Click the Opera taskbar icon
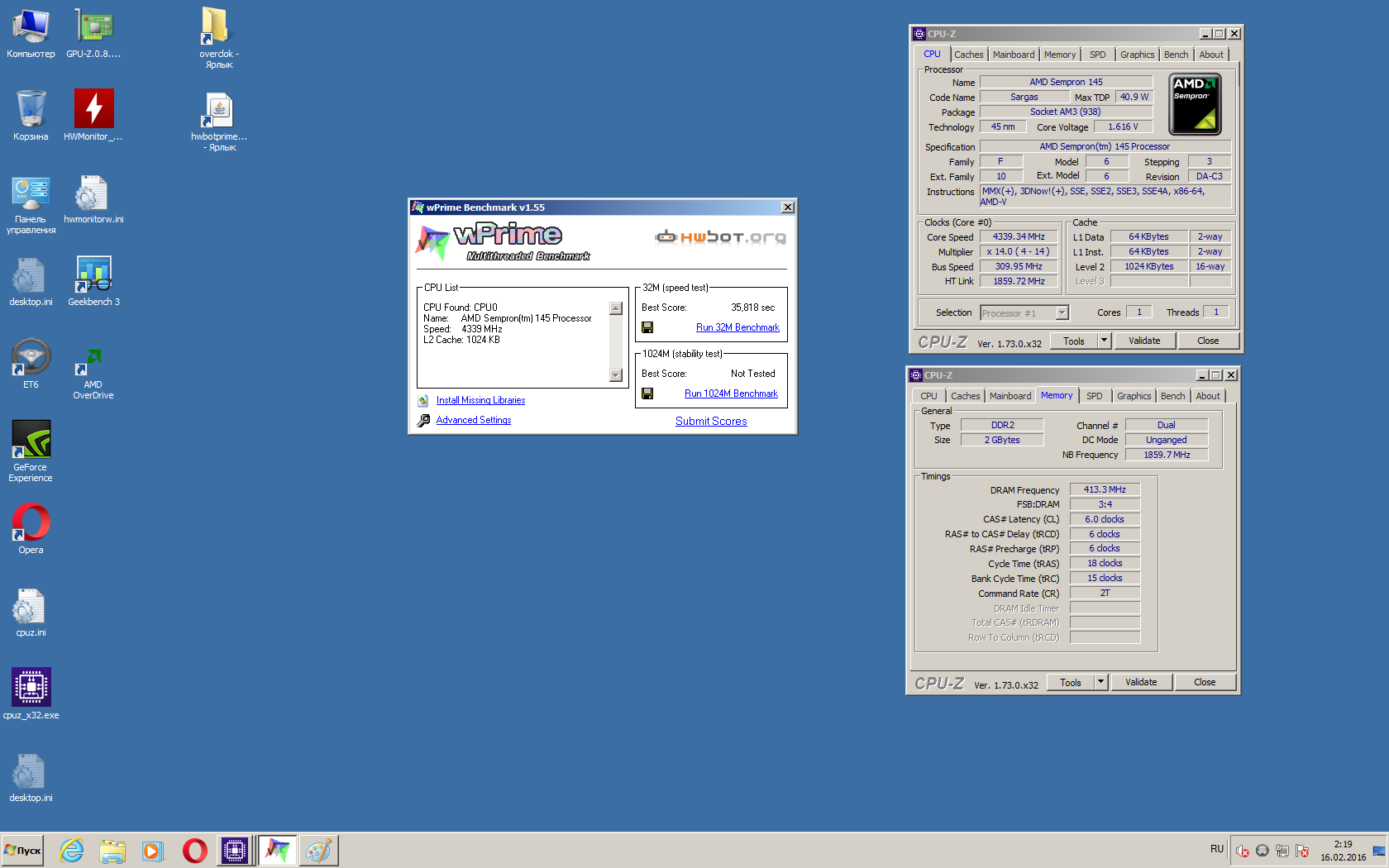This screenshot has height=868, width=1389. click(195, 850)
